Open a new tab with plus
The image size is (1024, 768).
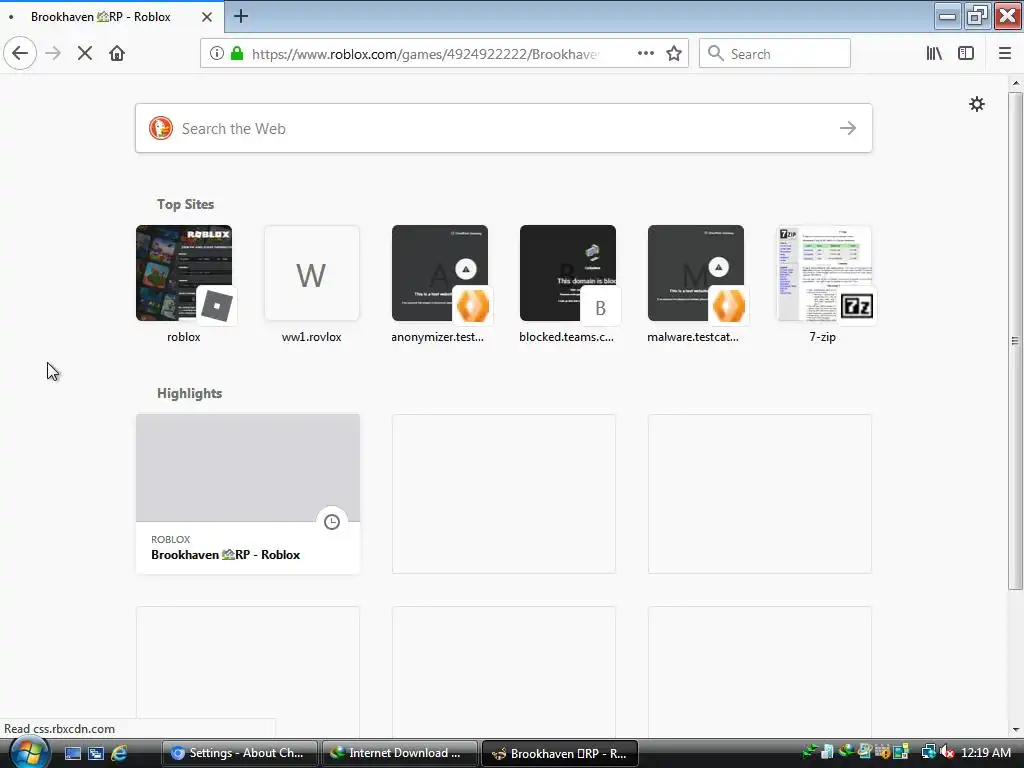(240, 16)
